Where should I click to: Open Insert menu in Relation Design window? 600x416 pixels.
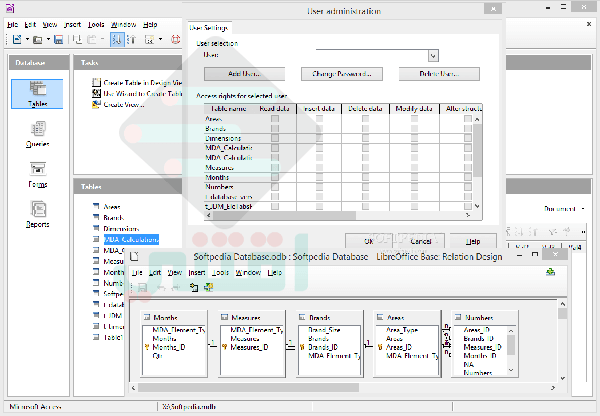(x=197, y=272)
